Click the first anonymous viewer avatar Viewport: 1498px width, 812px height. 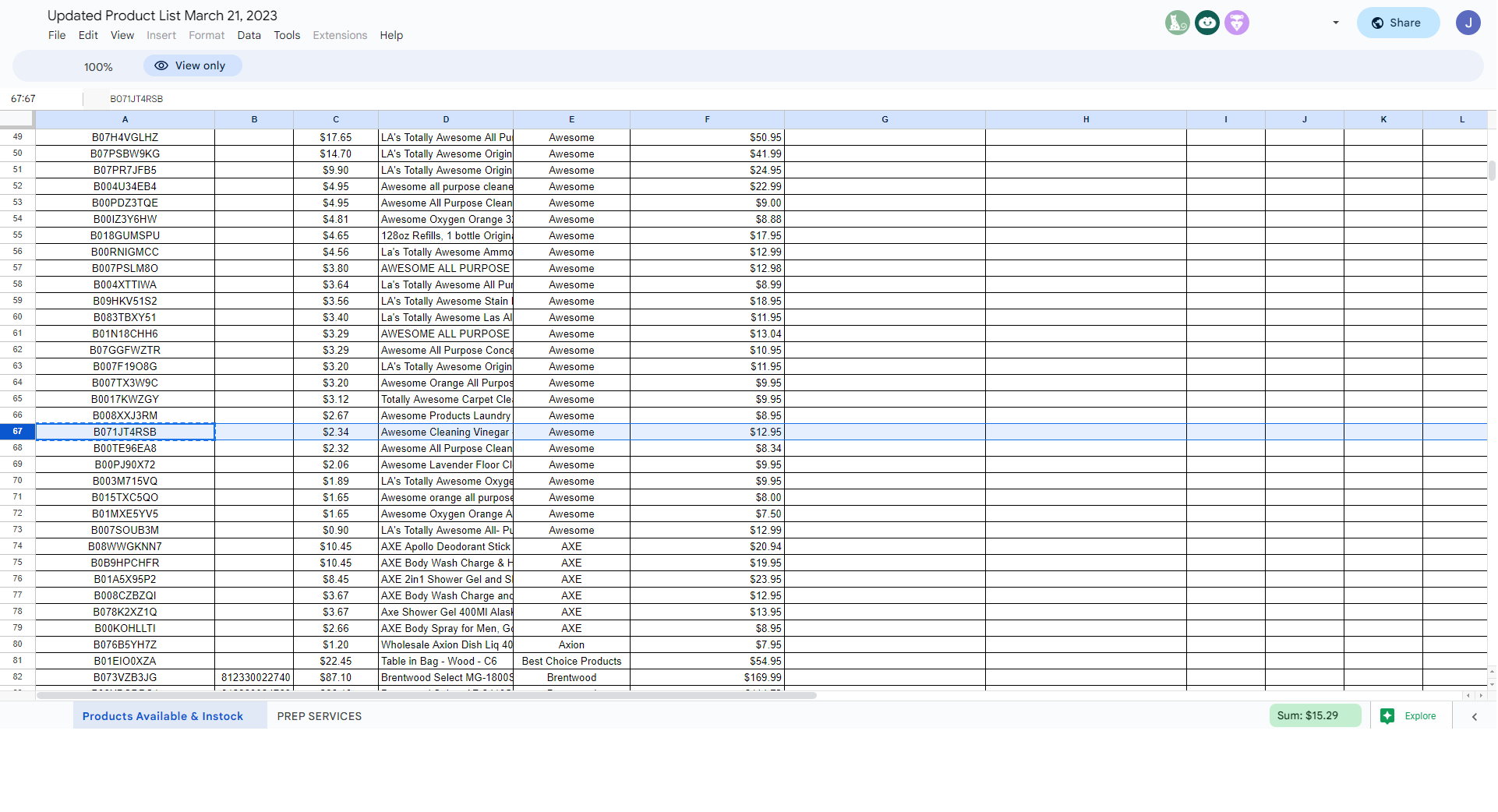pyautogui.click(x=1178, y=23)
